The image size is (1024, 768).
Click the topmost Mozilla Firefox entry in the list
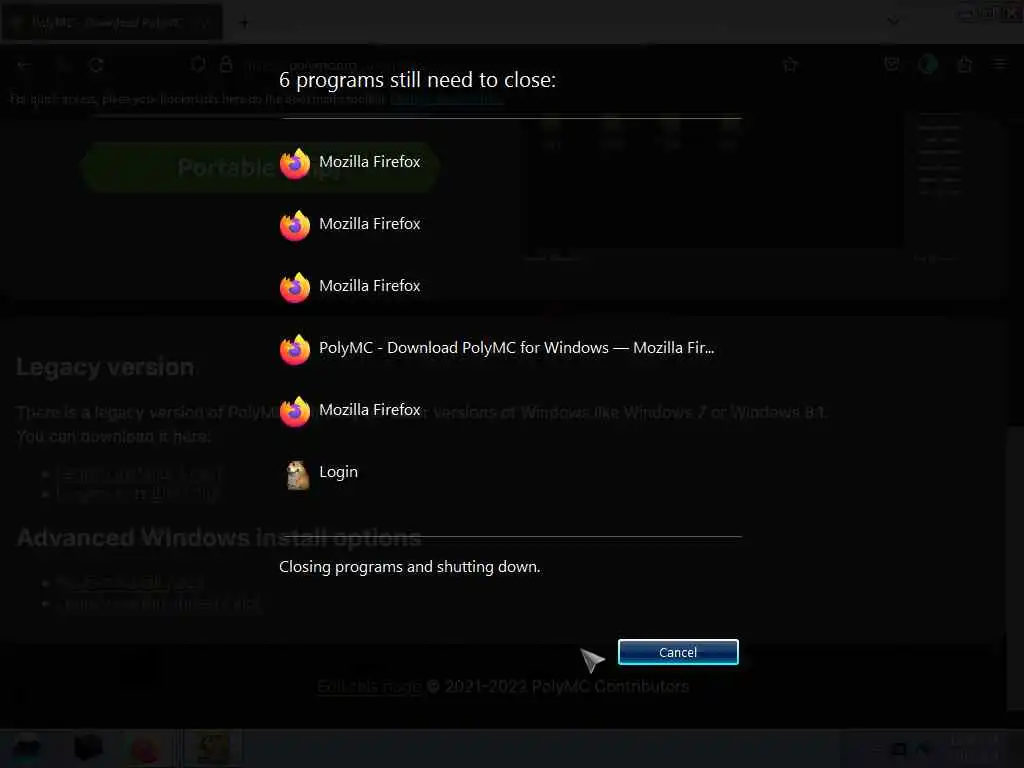click(350, 163)
